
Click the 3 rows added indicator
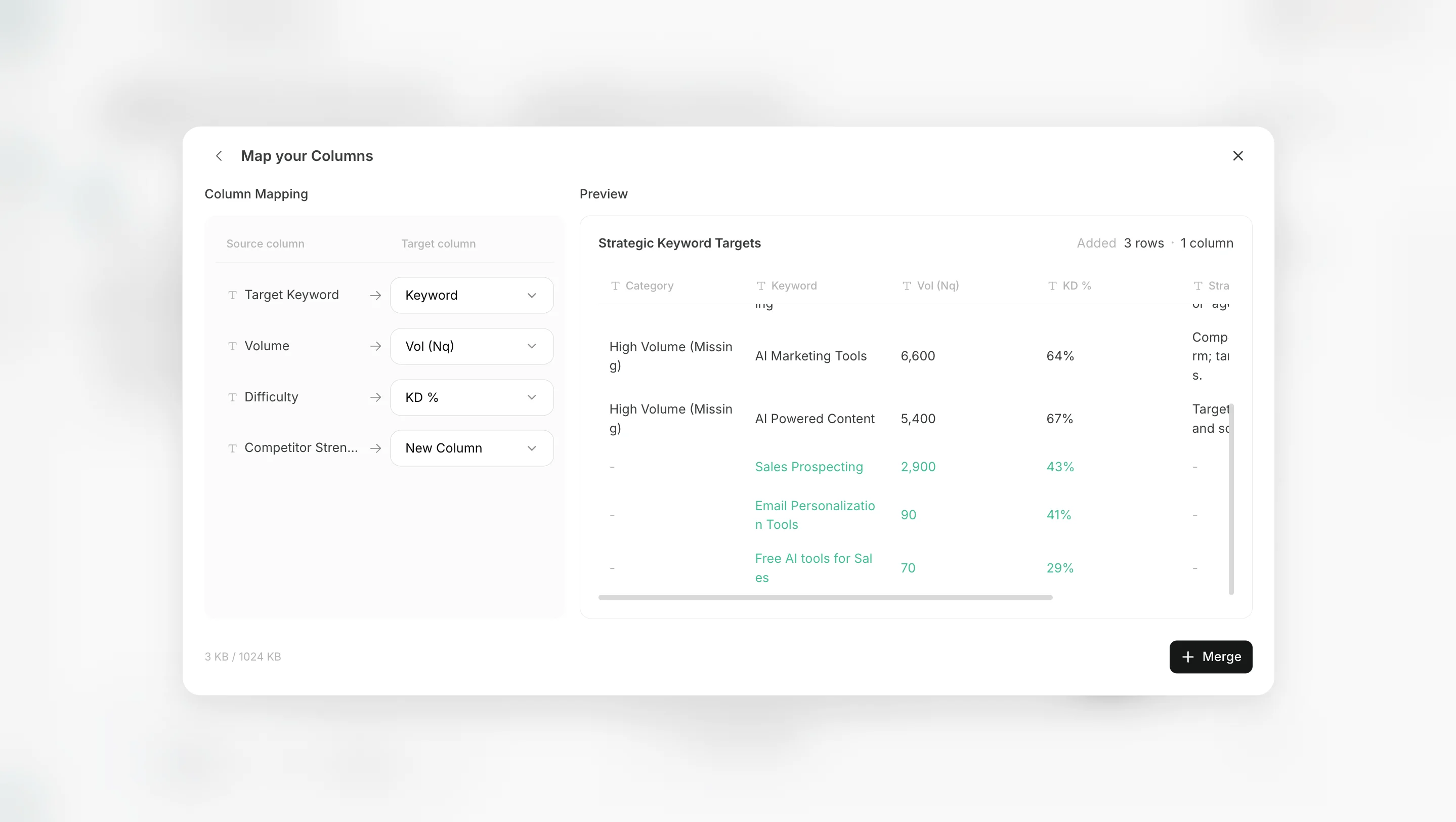point(1143,243)
